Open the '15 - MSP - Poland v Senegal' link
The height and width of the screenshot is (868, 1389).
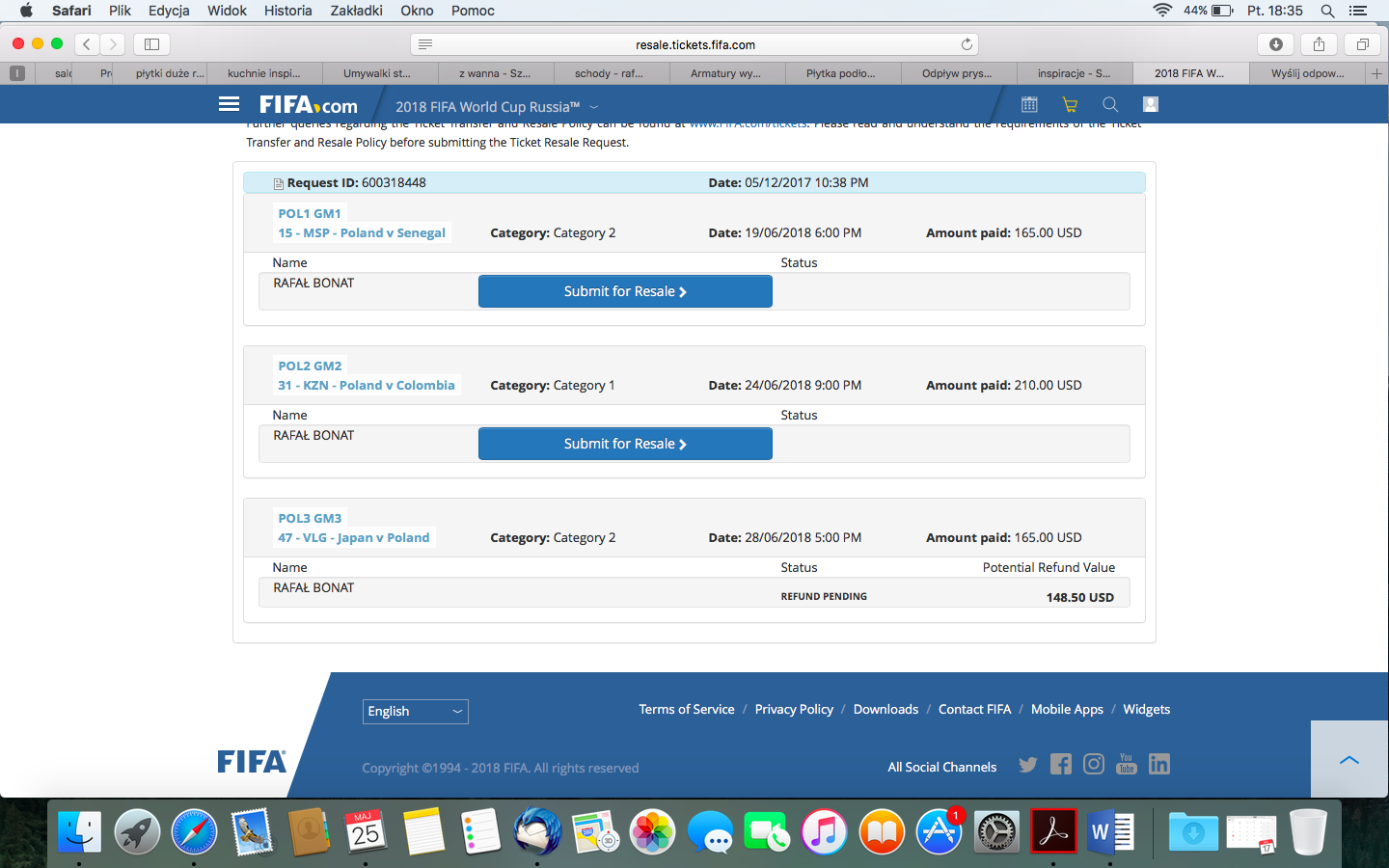click(362, 232)
